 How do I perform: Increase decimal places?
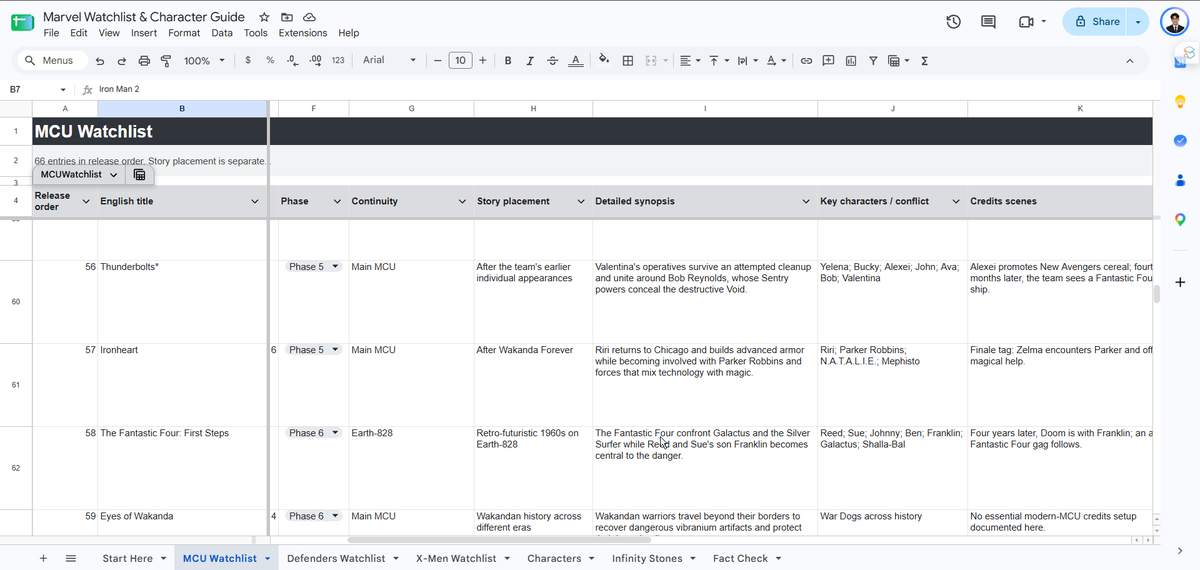pos(315,61)
